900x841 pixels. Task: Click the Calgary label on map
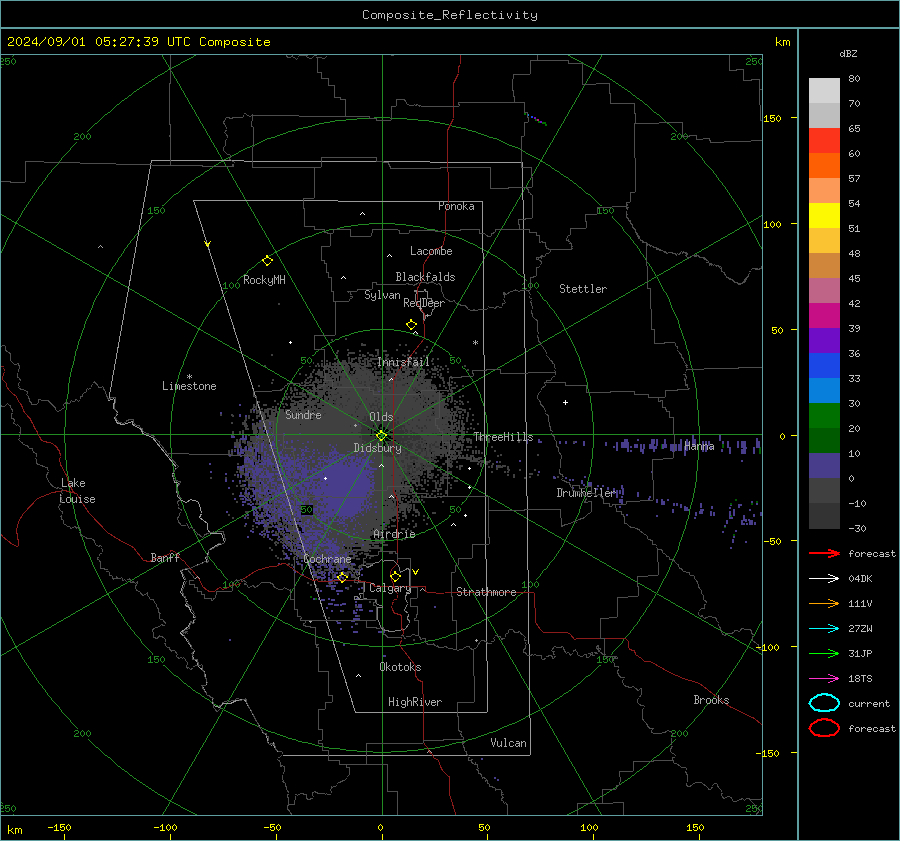pyautogui.click(x=390, y=588)
